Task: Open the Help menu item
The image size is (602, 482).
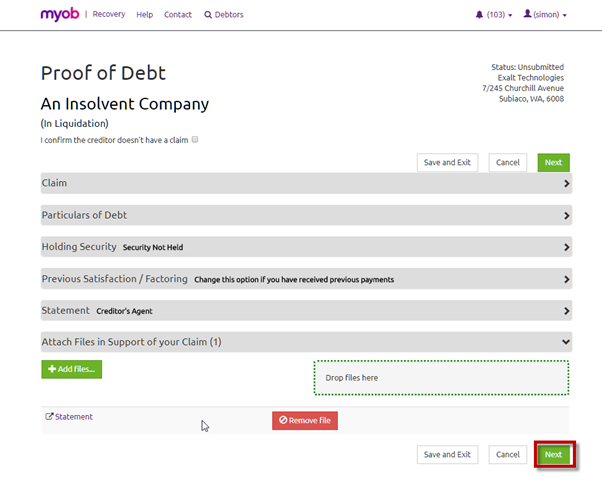Action: 145,15
